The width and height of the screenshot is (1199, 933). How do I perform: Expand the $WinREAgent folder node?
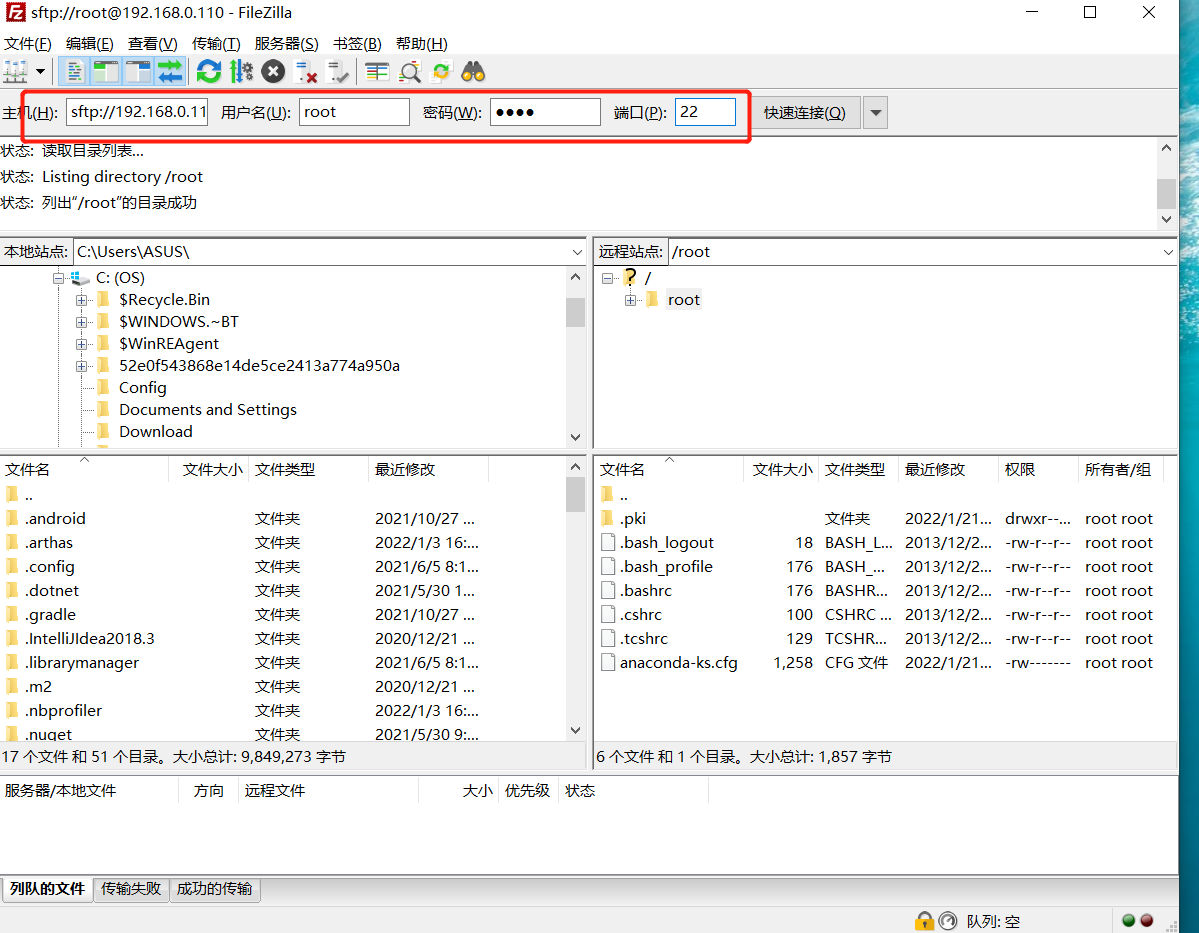(82, 344)
